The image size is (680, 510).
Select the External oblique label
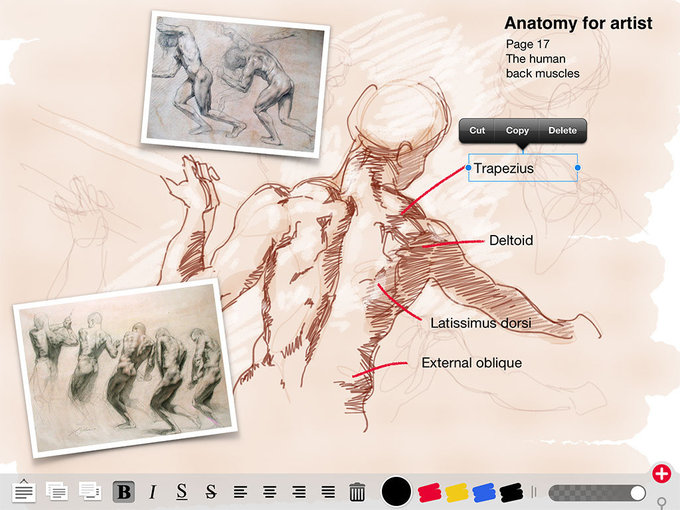pos(471,363)
